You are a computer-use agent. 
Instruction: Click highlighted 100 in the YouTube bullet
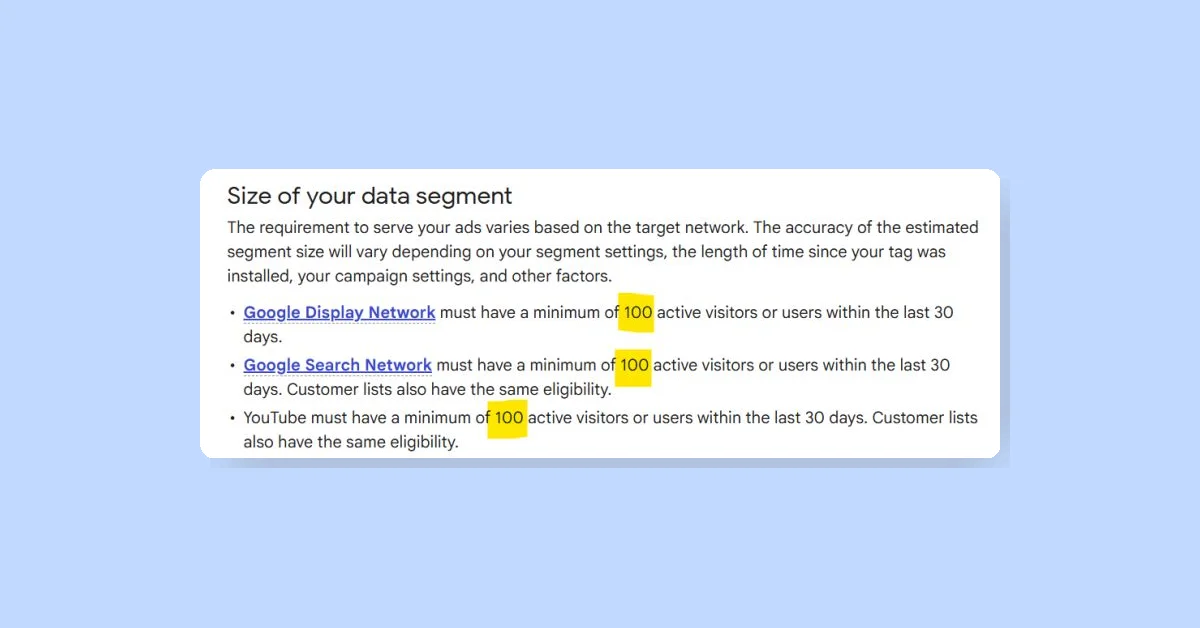[509, 417]
